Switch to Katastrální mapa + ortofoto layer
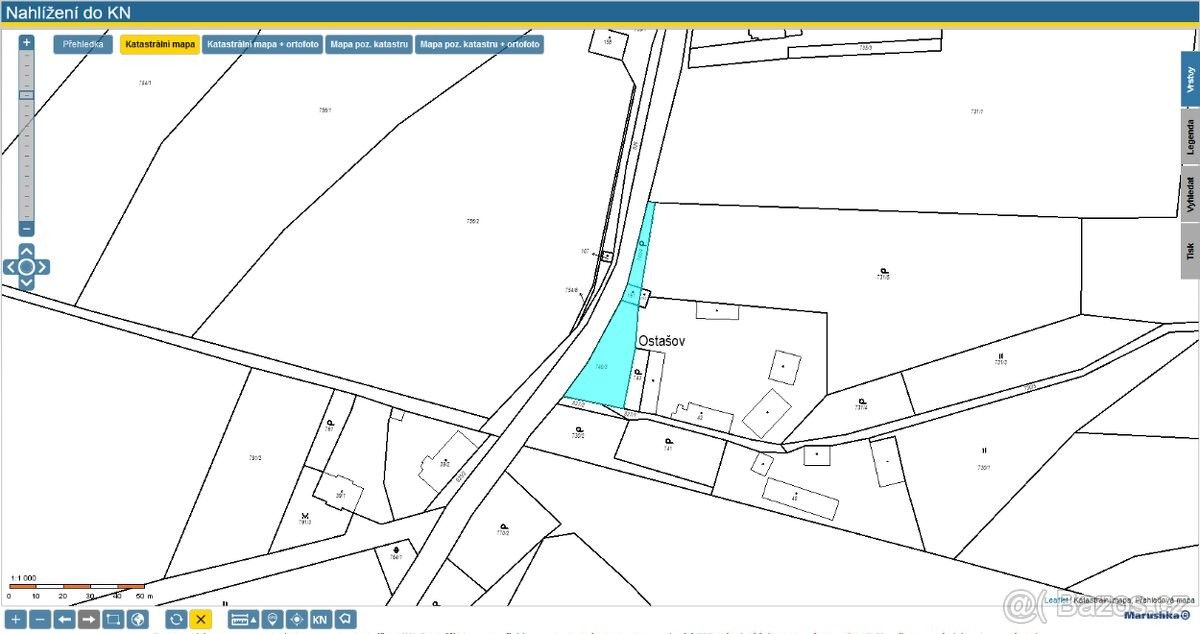Screen dimensions: 1200x634 pos(262,45)
